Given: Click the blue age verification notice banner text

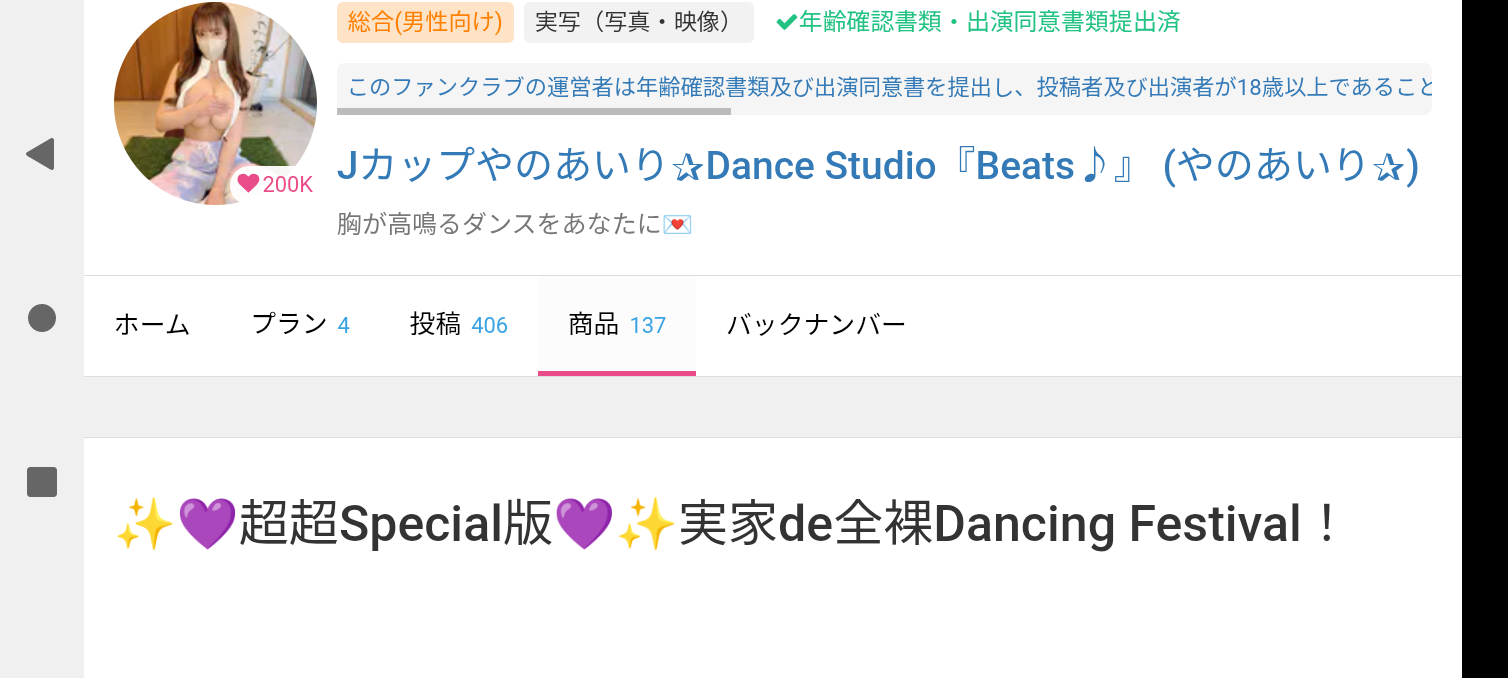Looking at the screenshot, I should click(885, 87).
